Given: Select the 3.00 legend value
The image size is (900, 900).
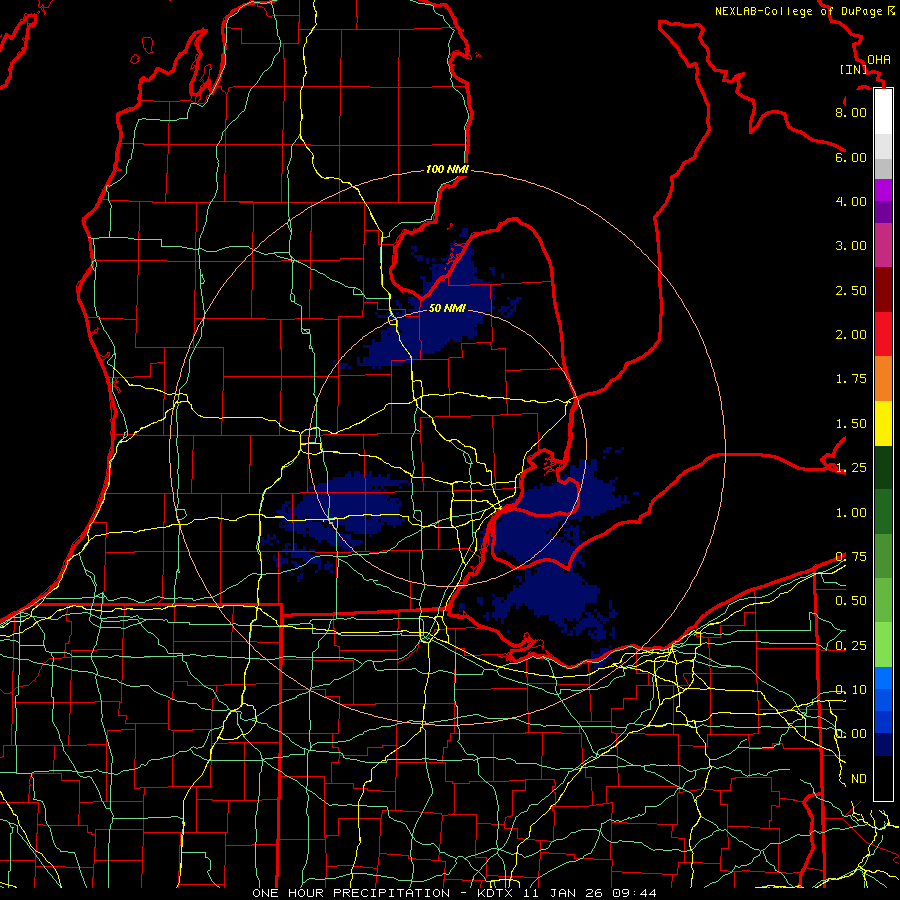Looking at the screenshot, I should point(851,246).
